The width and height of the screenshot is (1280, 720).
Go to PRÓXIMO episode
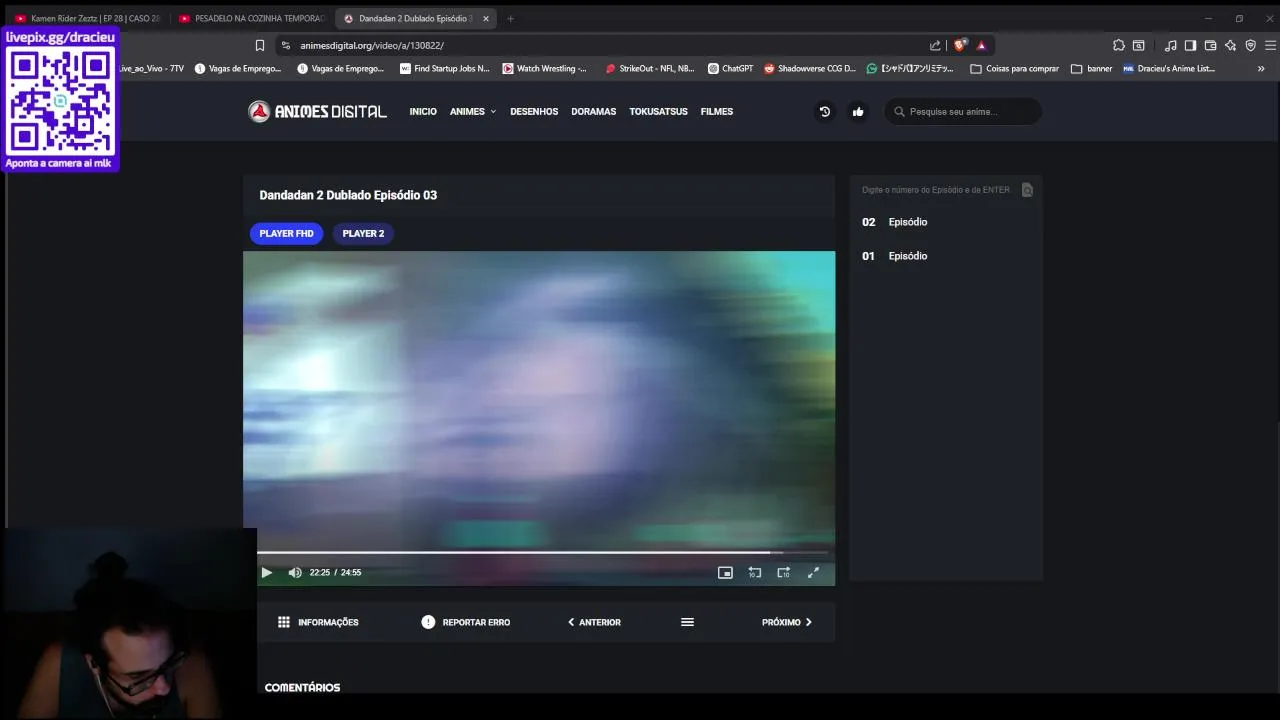(787, 622)
